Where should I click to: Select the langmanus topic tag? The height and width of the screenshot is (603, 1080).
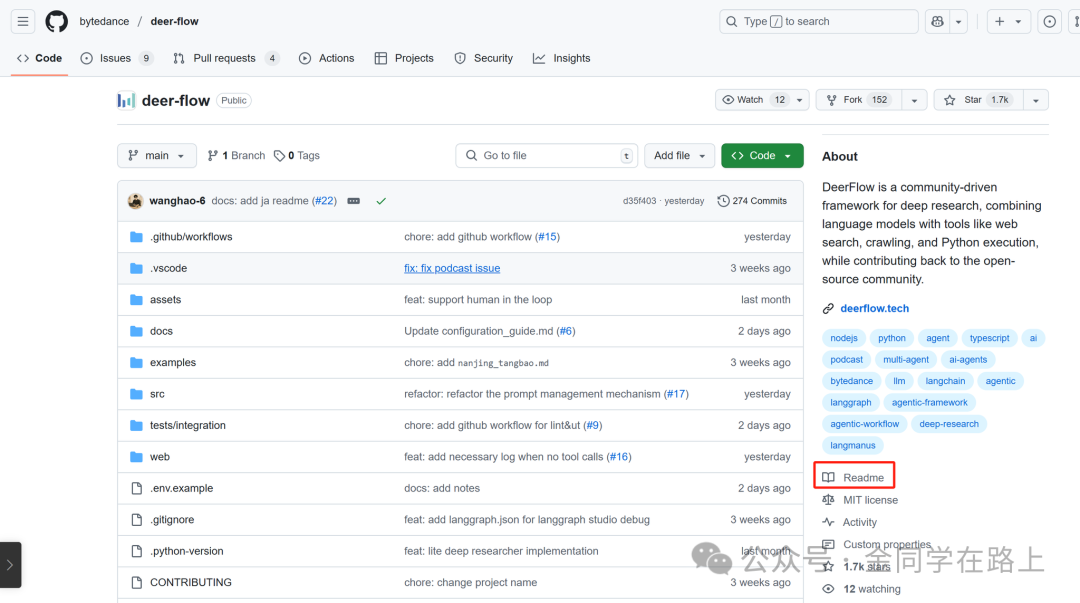pyautogui.click(x=853, y=445)
